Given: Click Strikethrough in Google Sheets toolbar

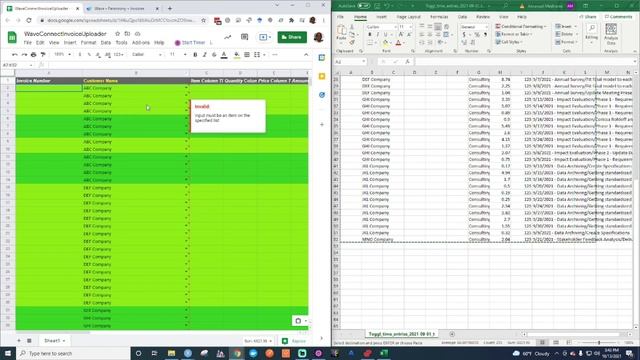Looking at the screenshot, I should click(214, 55).
